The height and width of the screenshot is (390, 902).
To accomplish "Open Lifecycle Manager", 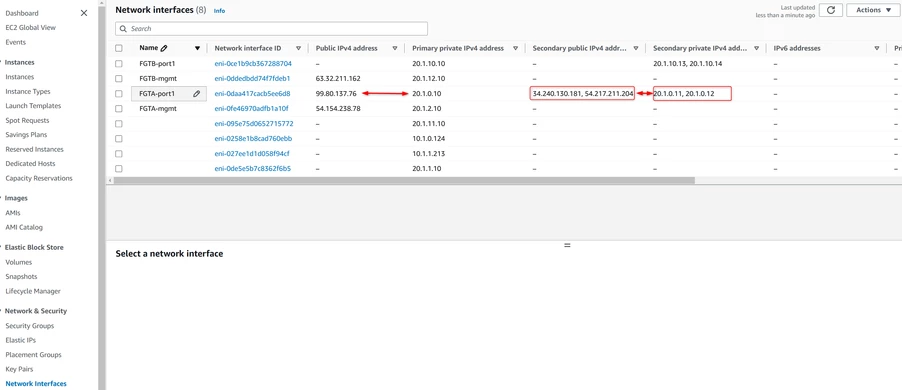I will click(x=33, y=291).
